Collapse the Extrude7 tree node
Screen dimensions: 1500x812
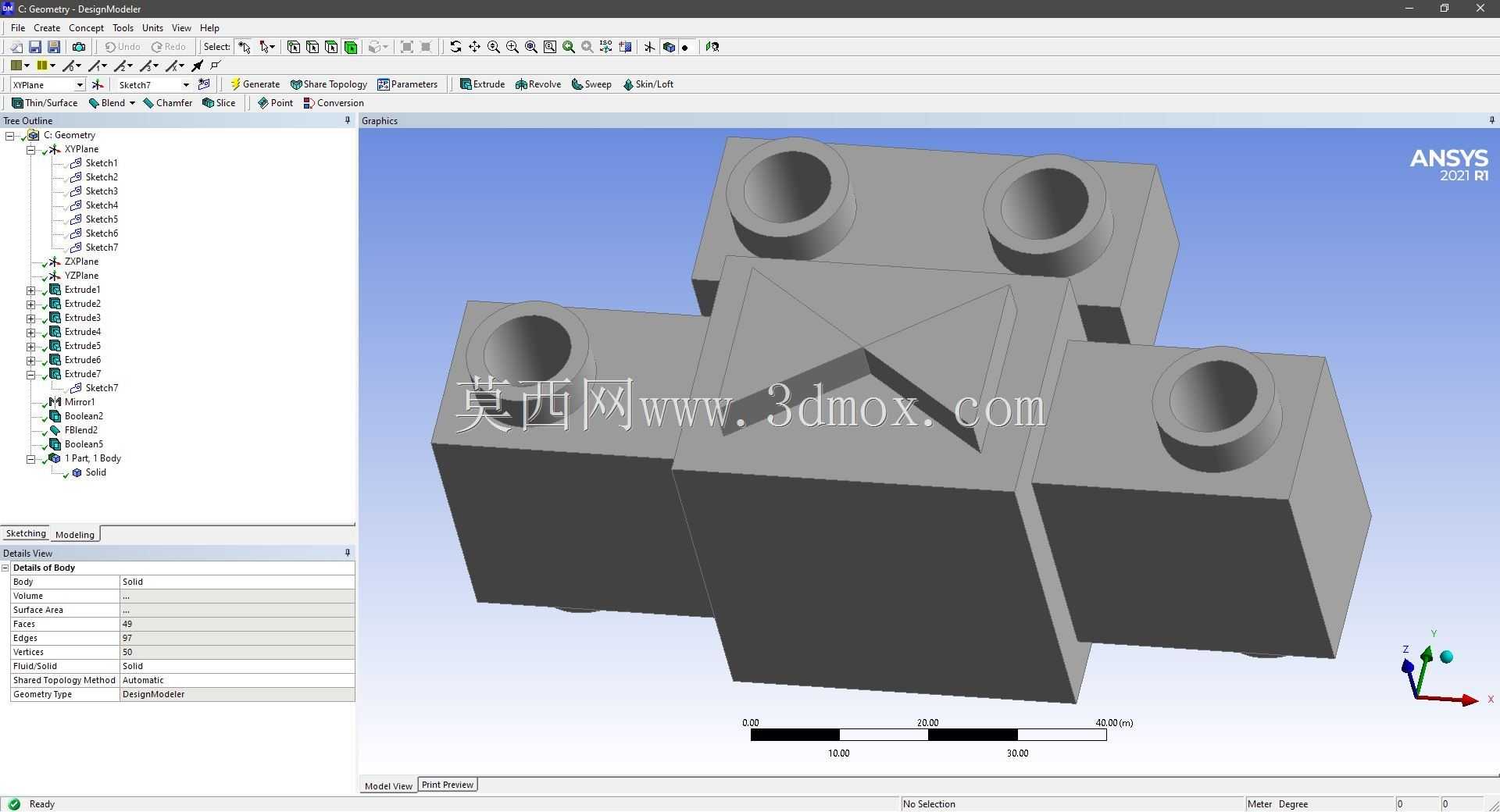point(31,374)
